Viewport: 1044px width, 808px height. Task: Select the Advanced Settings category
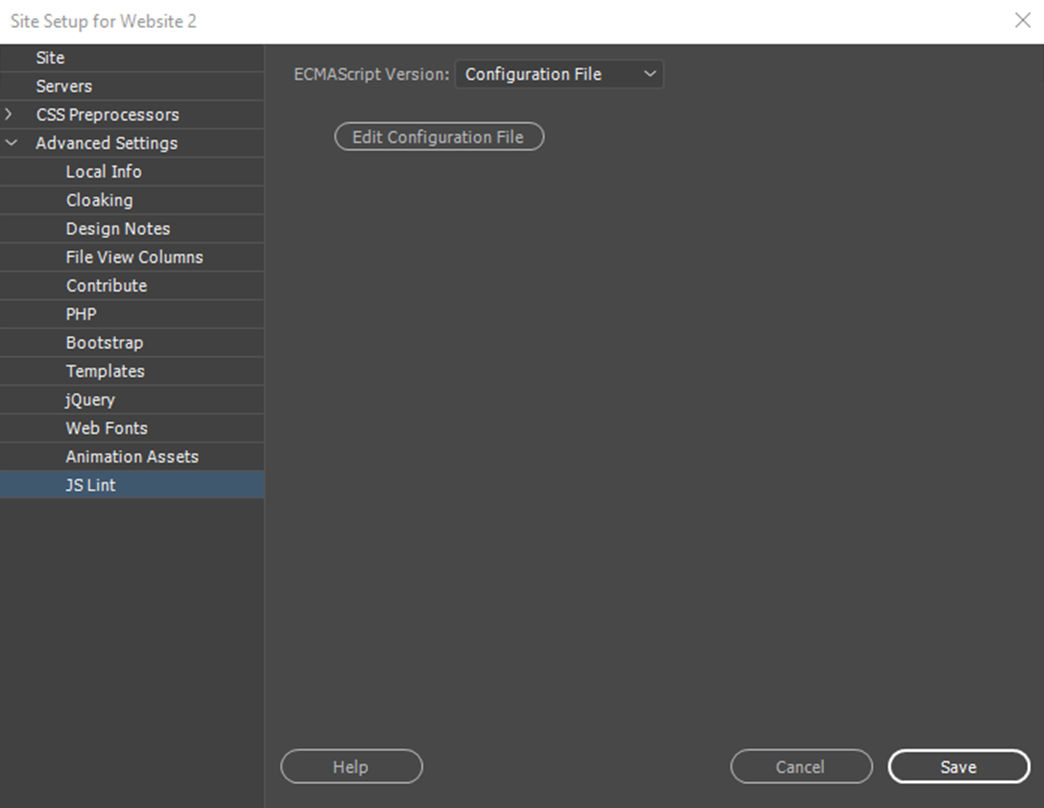132,143
